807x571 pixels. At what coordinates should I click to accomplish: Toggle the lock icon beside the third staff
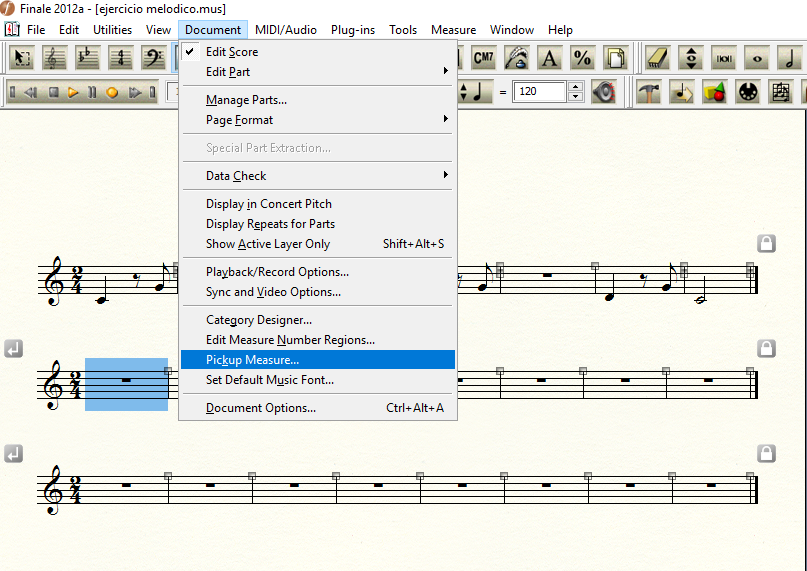point(766,452)
